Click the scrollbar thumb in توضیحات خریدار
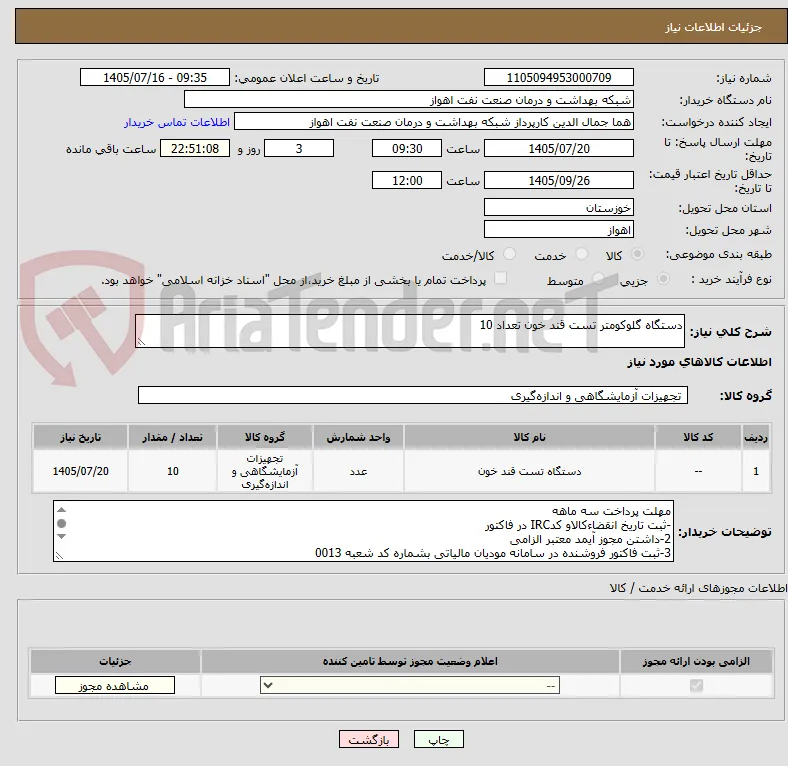The width and height of the screenshot is (788, 766). [61, 523]
